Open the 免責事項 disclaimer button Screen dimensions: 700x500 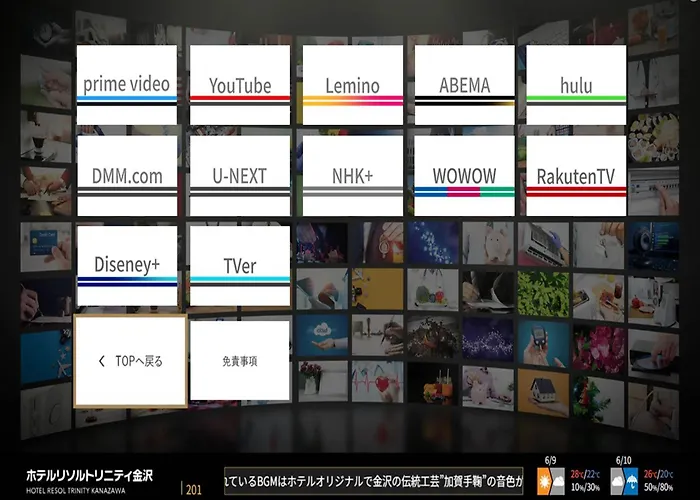coord(240,361)
